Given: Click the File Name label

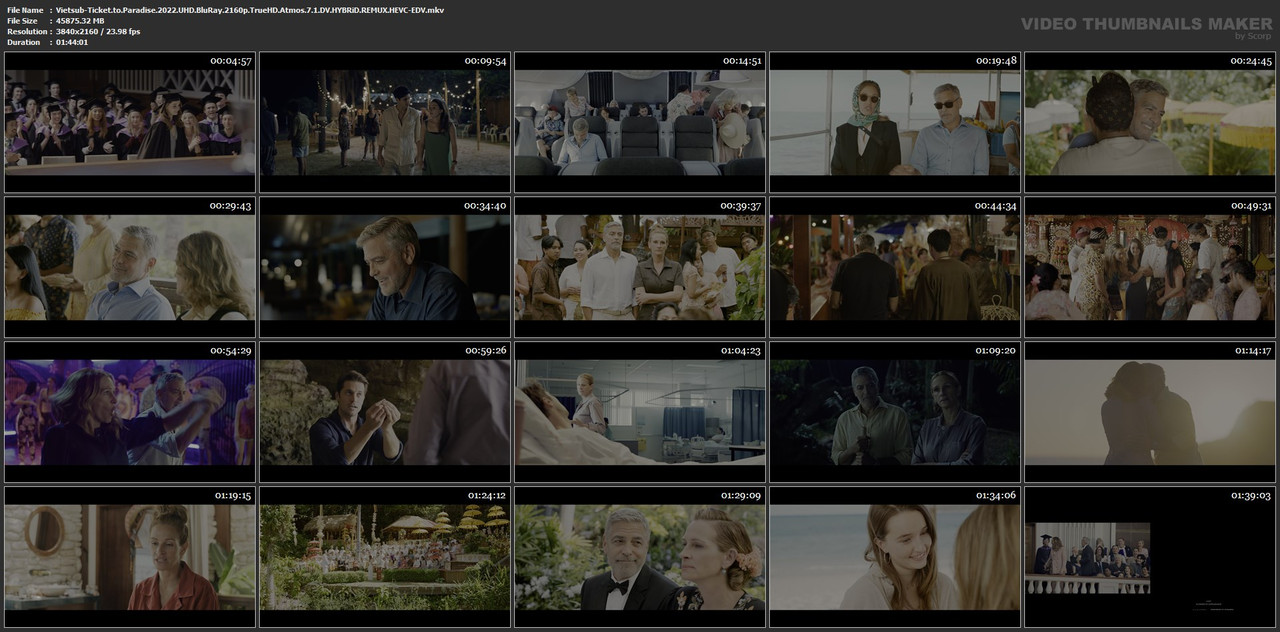Looking at the screenshot, I should point(25,10).
